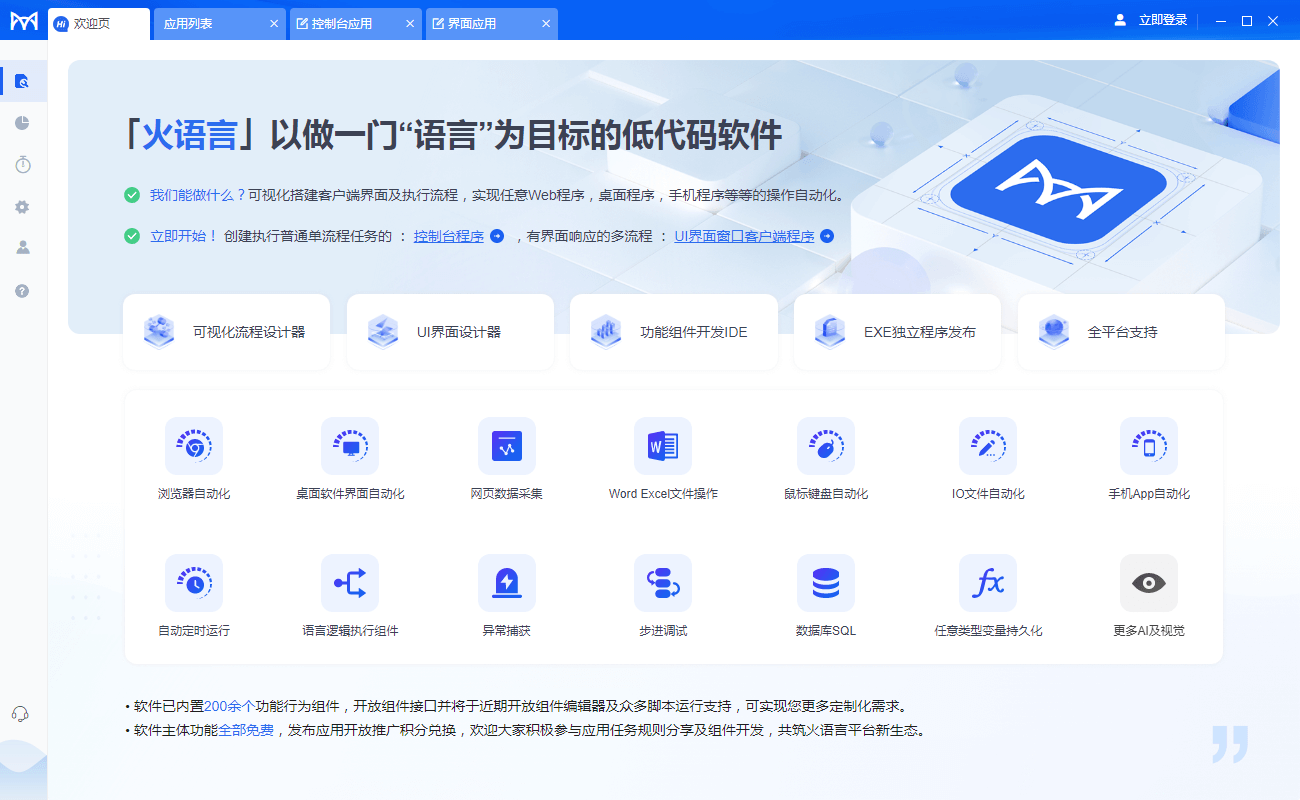Open 鼠标键盘自动化 feature
This screenshot has width=1300, height=800.
tap(825, 446)
